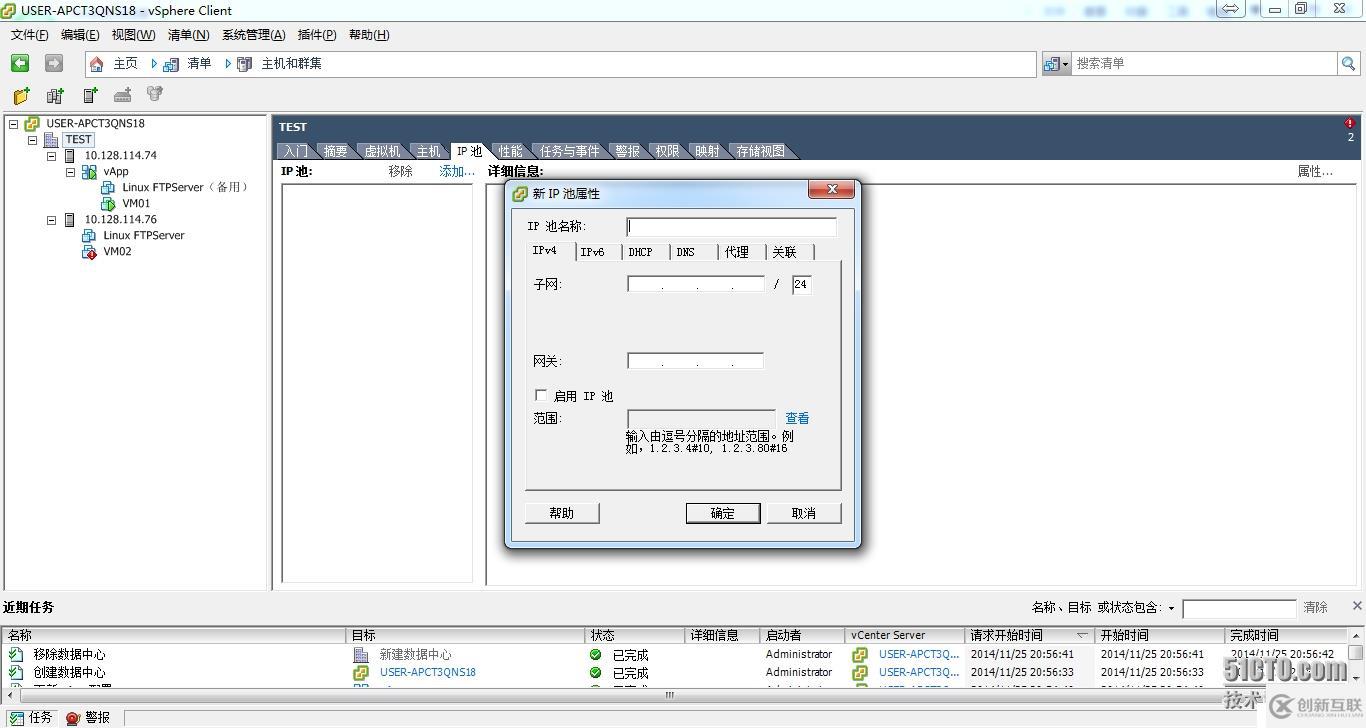The image size is (1366, 728).
Task: Click VM01 powered-on VM icon
Action: pyautogui.click(x=109, y=204)
